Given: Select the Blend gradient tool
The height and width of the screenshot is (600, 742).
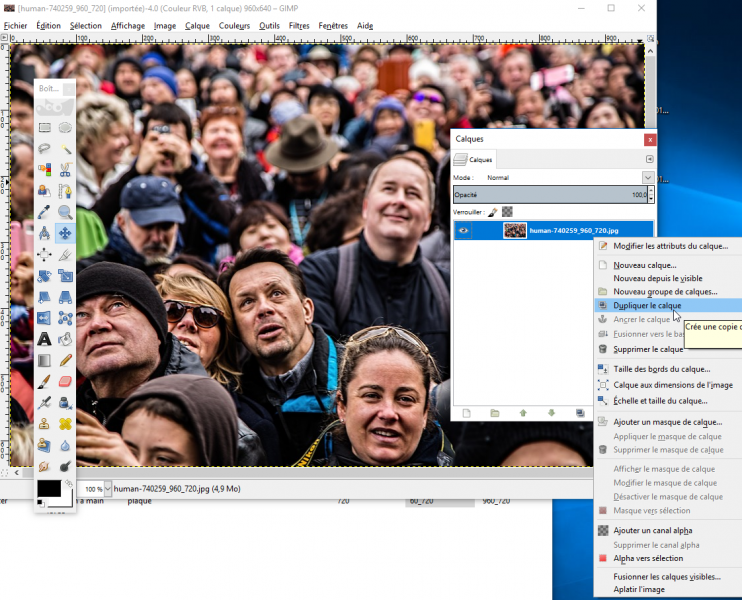Looking at the screenshot, I should 44,360.
